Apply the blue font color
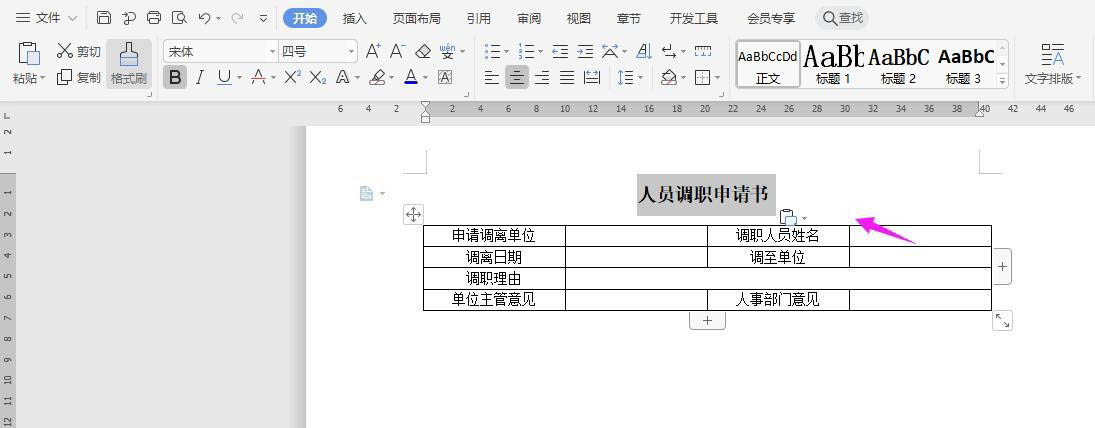This screenshot has height=428, width=1095. (x=411, y=78)
